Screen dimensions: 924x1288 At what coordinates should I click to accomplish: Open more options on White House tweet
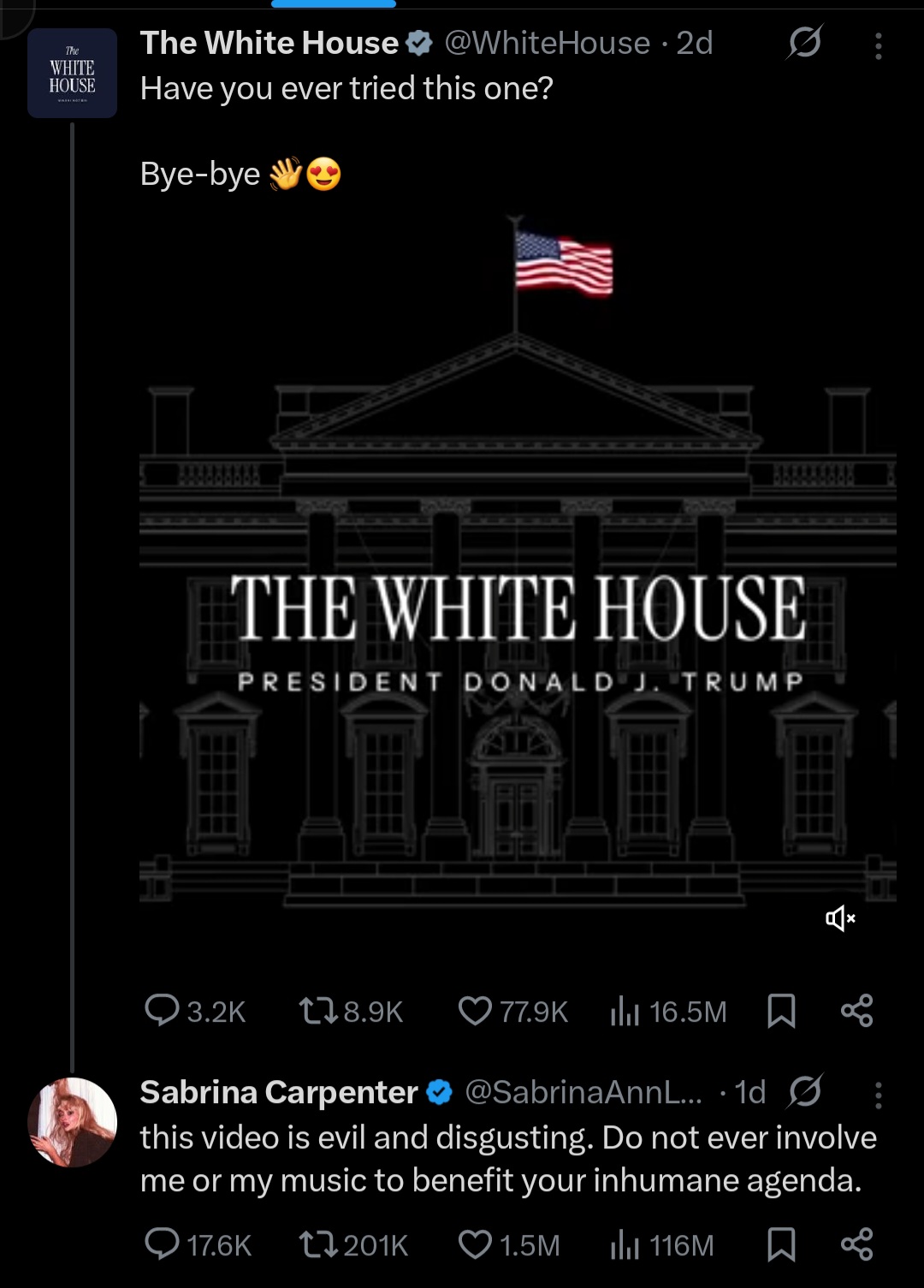click(880, 43)
